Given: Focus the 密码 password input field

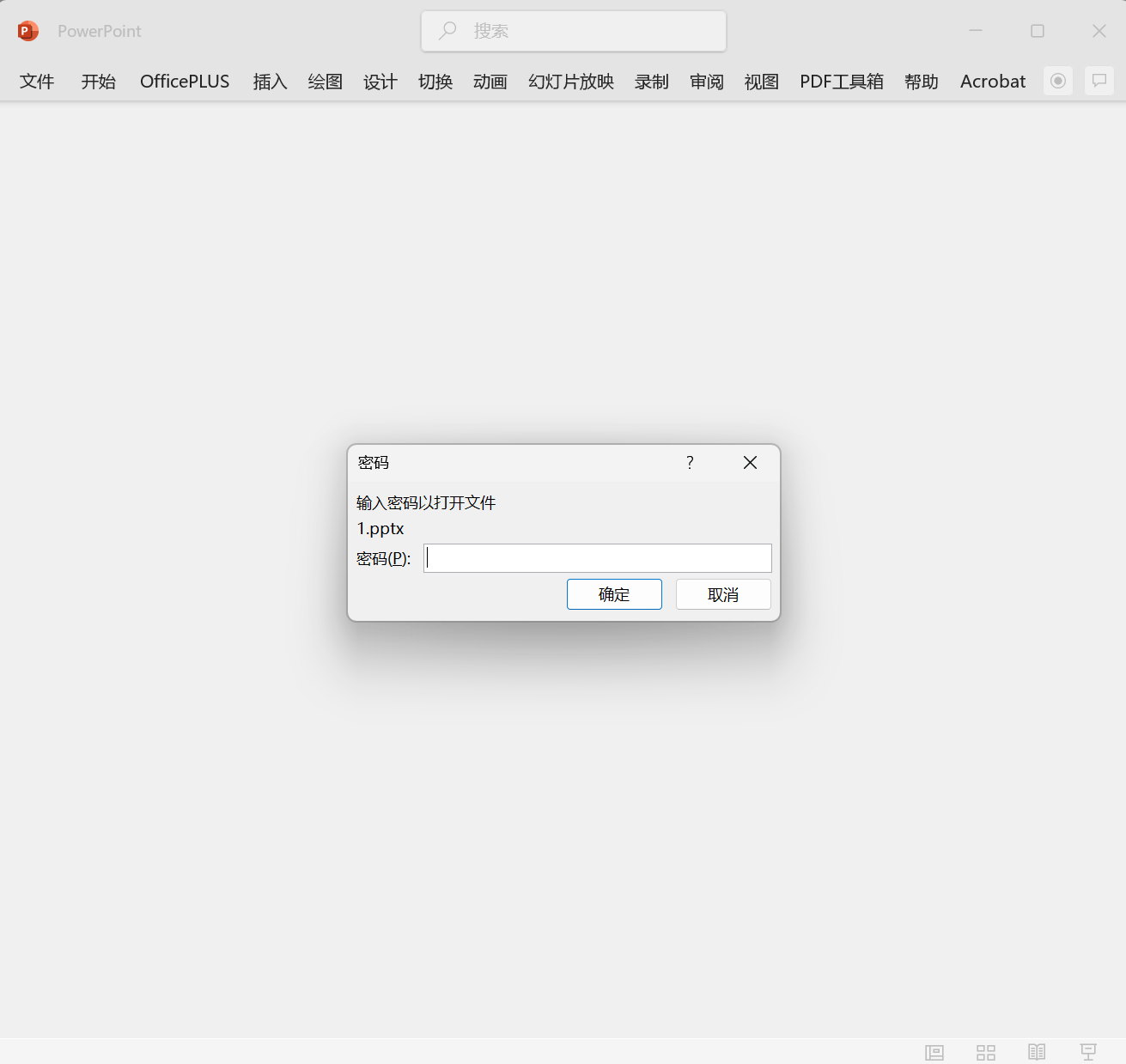Looking at the screenshot, I should pyautogui.click(x=598, y=558).
